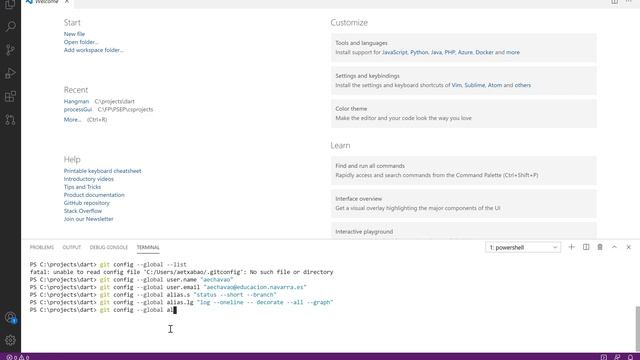Open Printable keyboard cheatsheet link
Image resolution: width=640 pixels, height=360 pixels.
pos(102,171)
